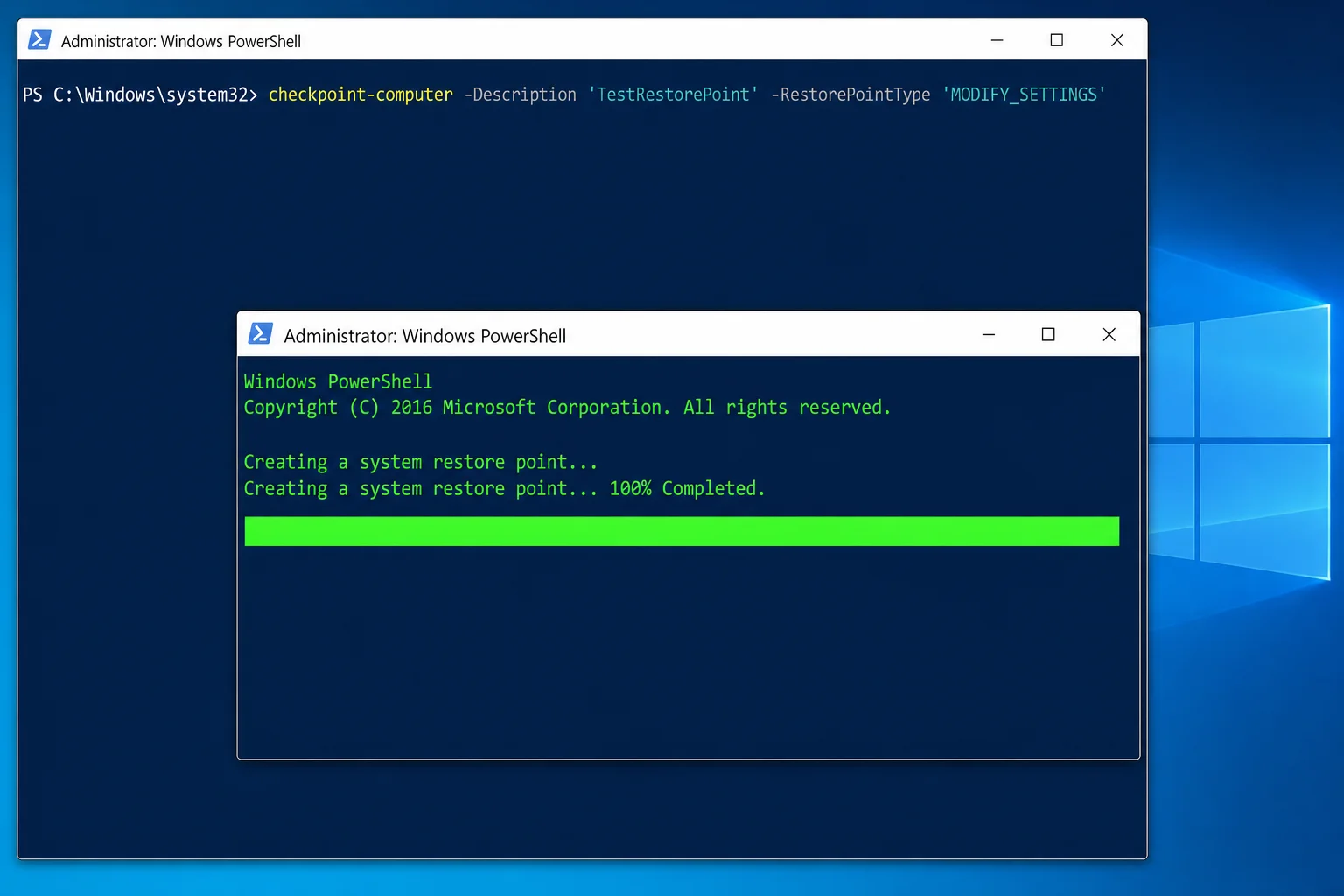The width and height of the screenshot is (1344, 896).
Task: Click the 'Windows PowerShell' banner line
Action: [x=338, y=381]
